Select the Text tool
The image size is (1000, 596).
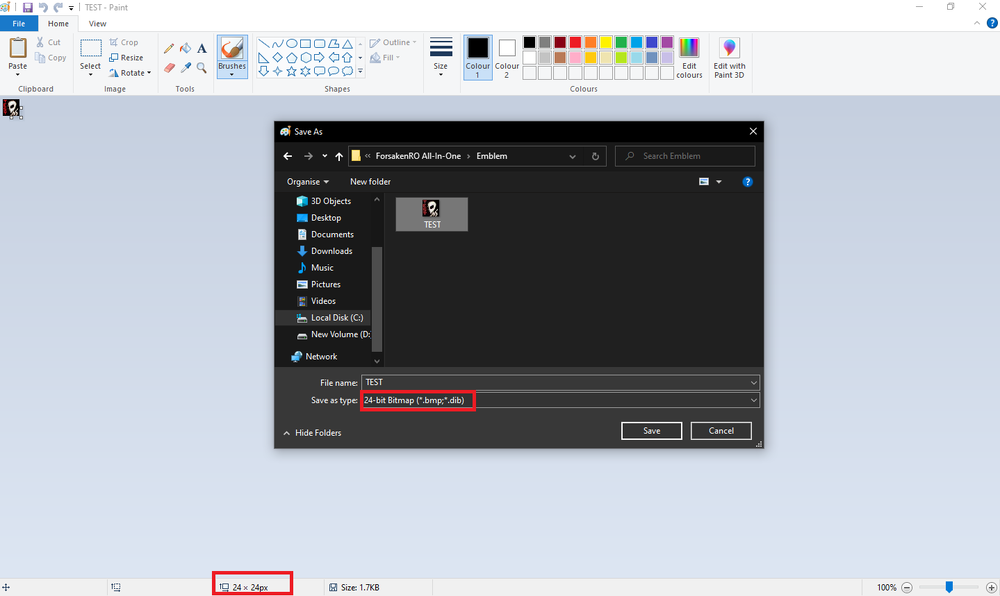(x=202, y=48)
